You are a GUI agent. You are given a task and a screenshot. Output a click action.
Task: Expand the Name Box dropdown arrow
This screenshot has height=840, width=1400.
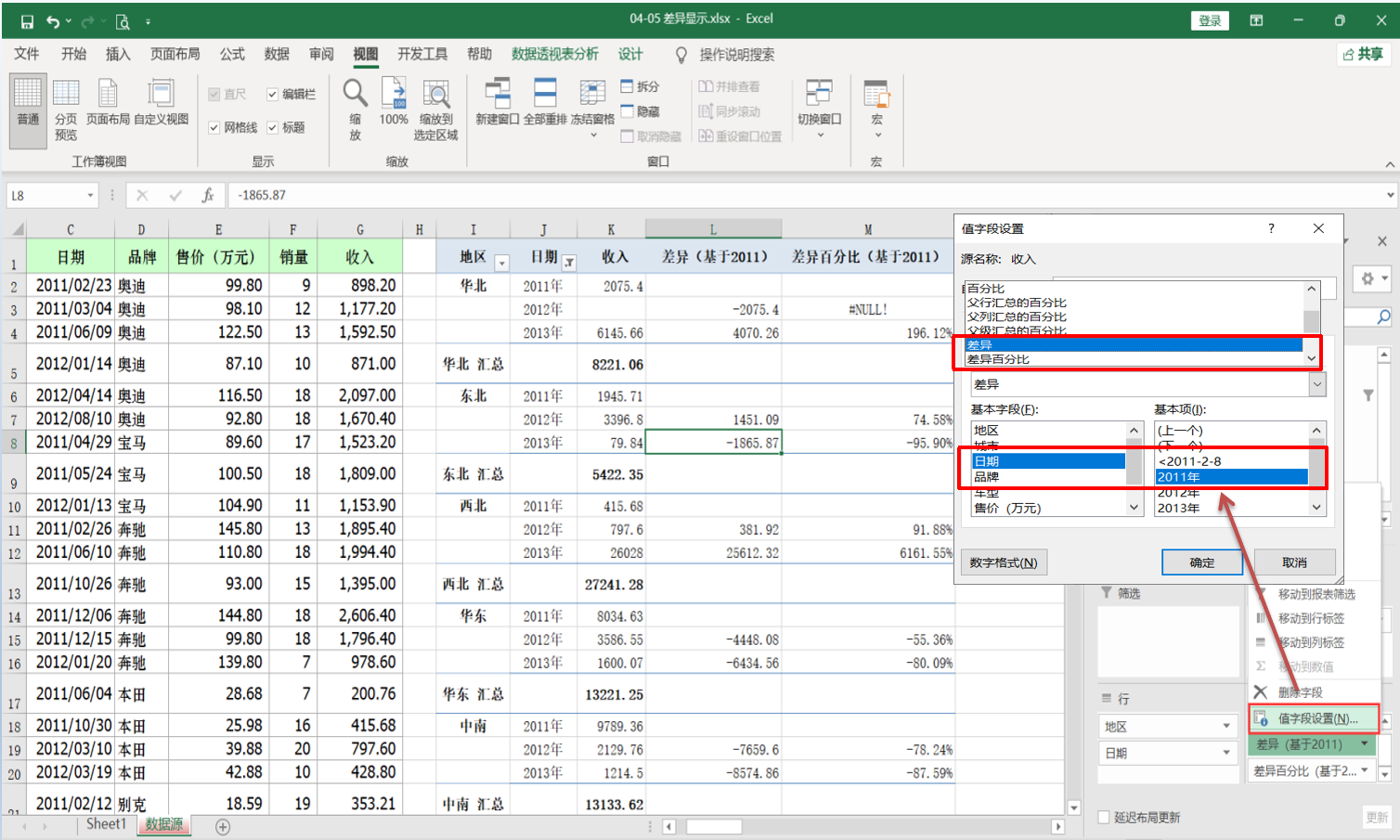(x=90, y=196)
